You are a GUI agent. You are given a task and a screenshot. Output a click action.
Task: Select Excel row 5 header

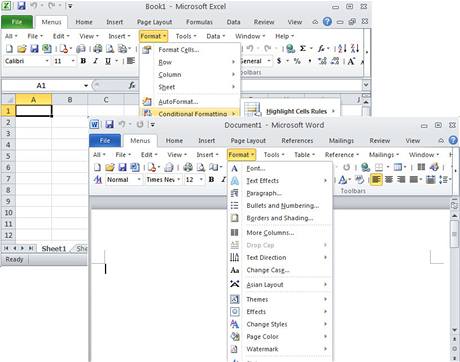click(x=8, y=156)
